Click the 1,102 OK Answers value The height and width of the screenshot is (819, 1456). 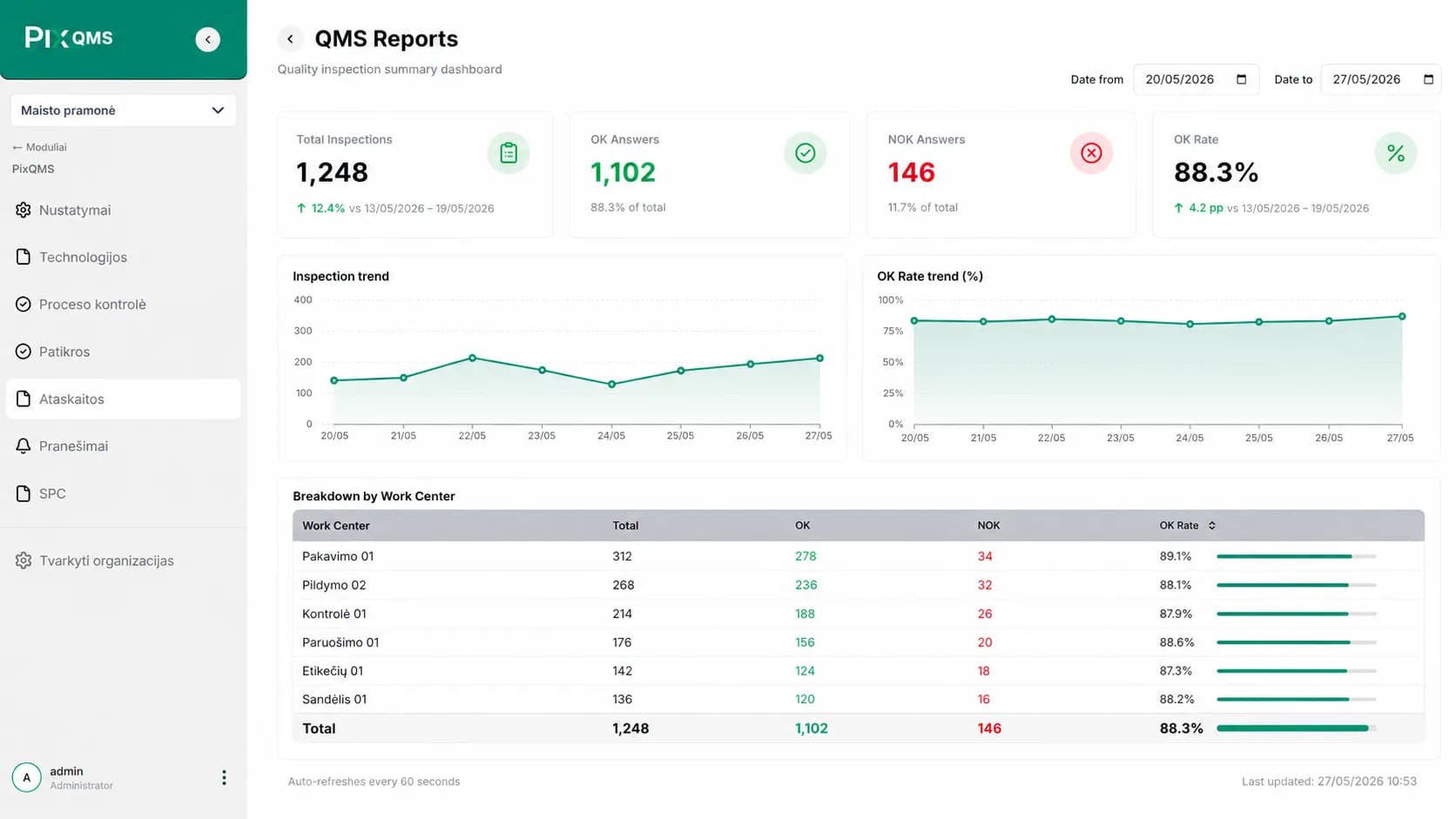click(x=623, y=172)
